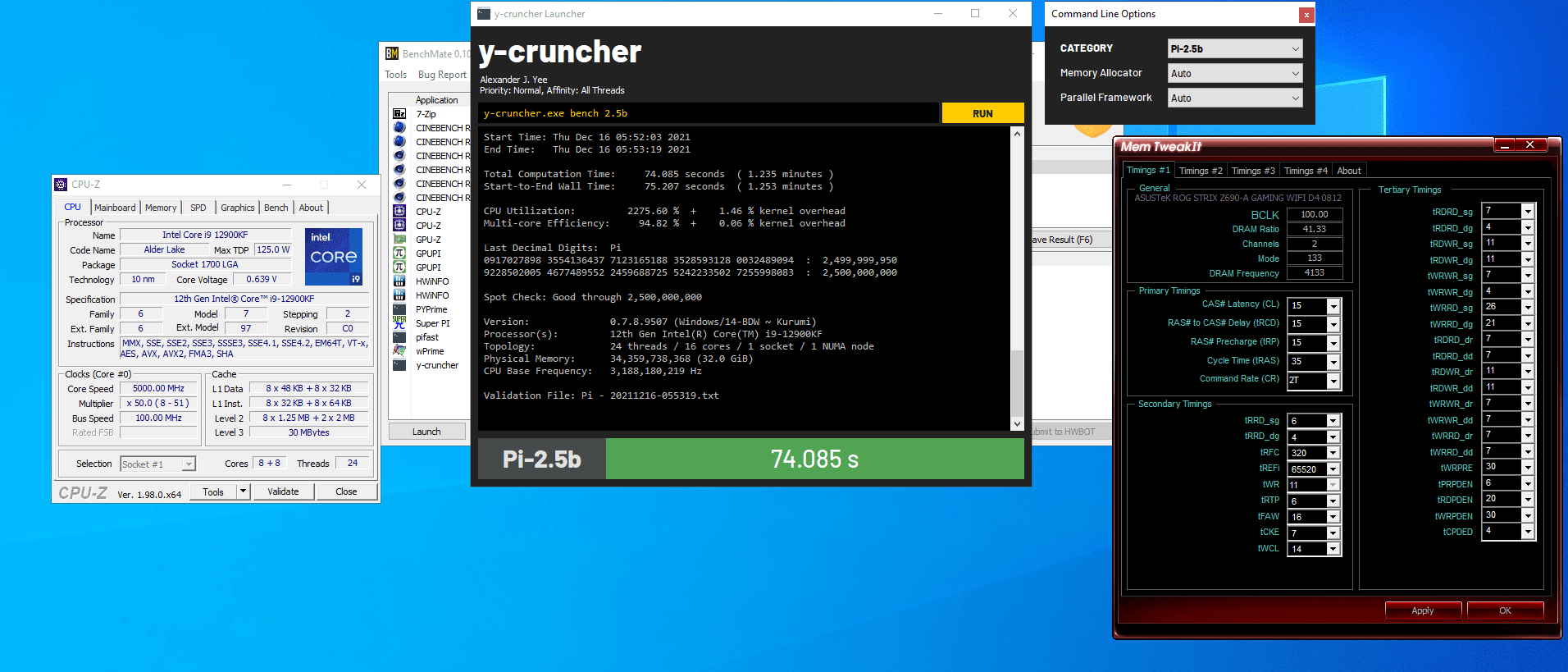The width and height of the screenshot is (1568, 672).
Task: Close the Command Line Options window
Action: tap(1306, 15)
